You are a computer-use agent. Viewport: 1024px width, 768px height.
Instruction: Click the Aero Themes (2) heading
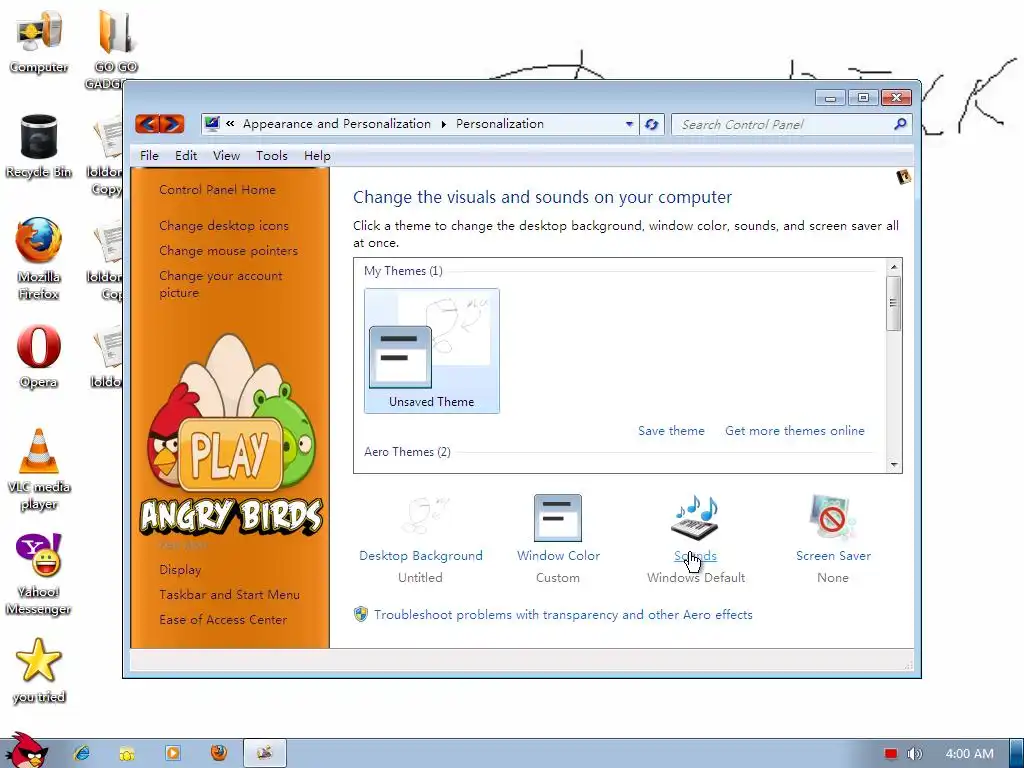pos(408,451)
